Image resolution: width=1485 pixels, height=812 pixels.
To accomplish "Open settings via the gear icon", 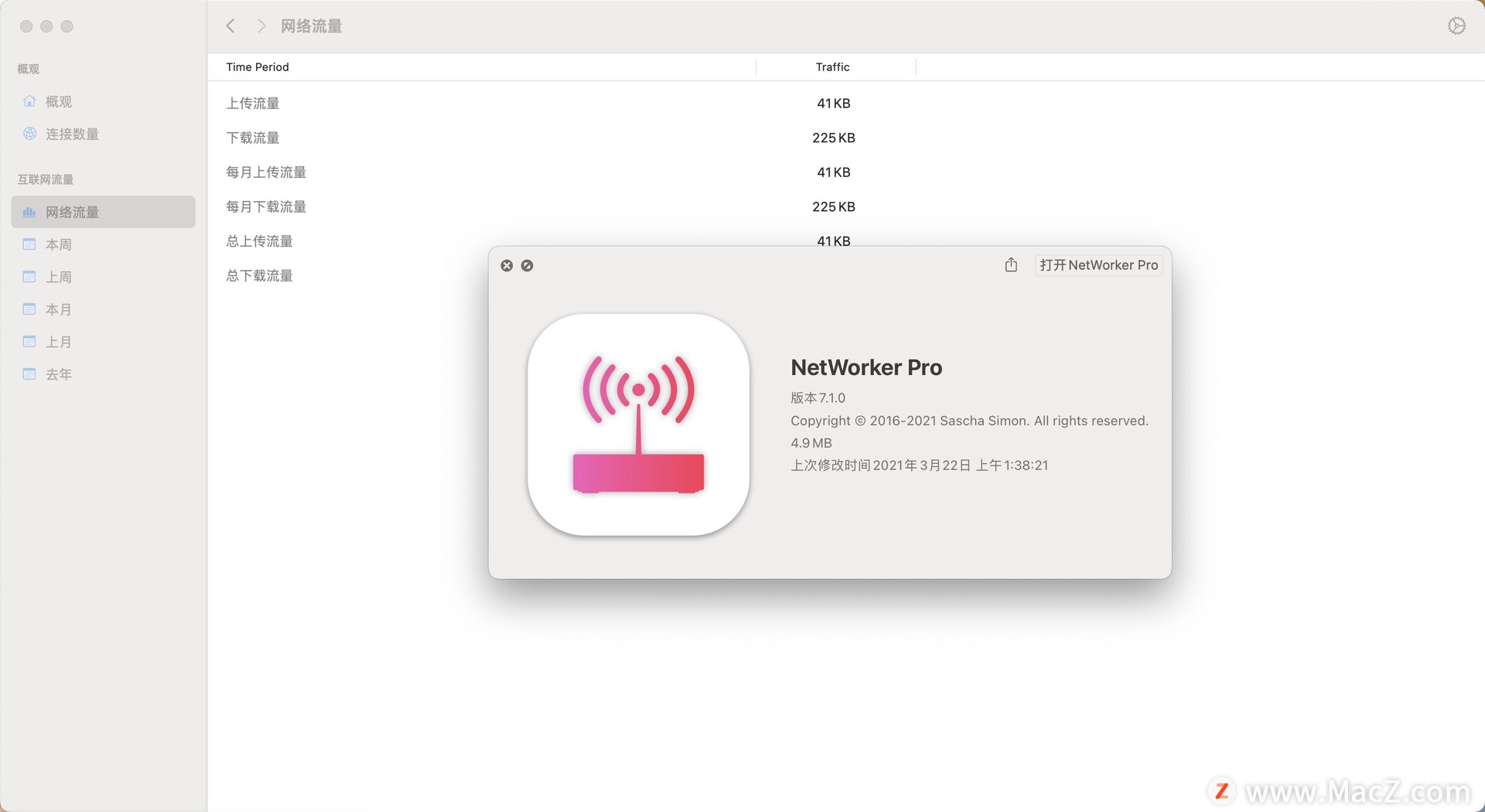I will click(x=1456, y=26).
